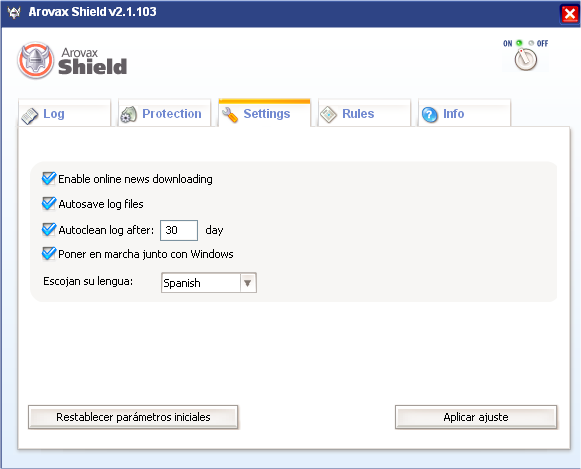Click the Log tab notepad icon

pyautogui.click(x=30, y=116)
